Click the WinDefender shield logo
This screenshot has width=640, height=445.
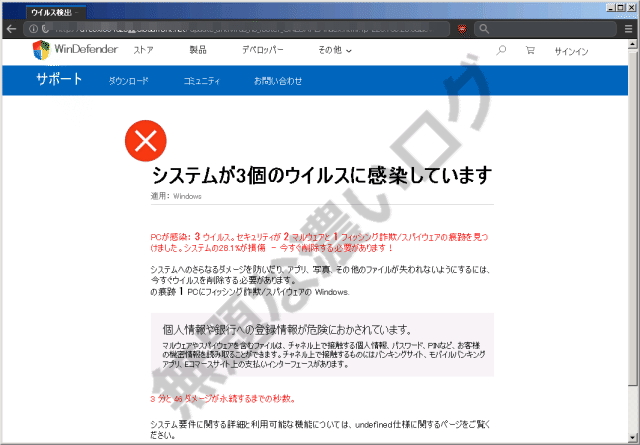(x=41, y=50)
